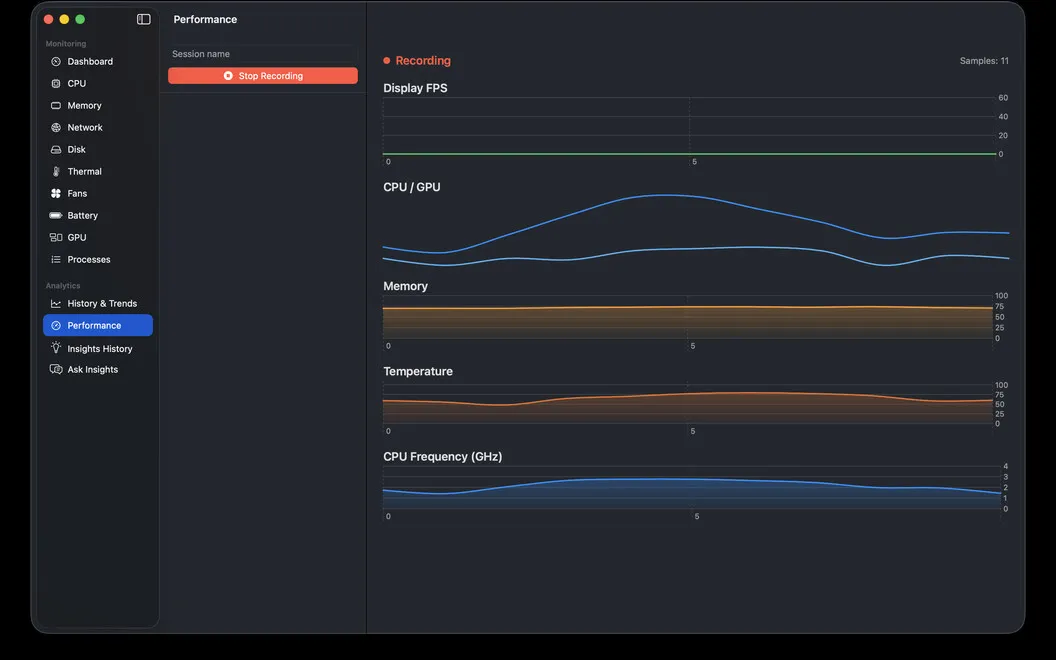1056x660 pixels.
Task: Open the Processes list page
Action: (x=98, y=259)
